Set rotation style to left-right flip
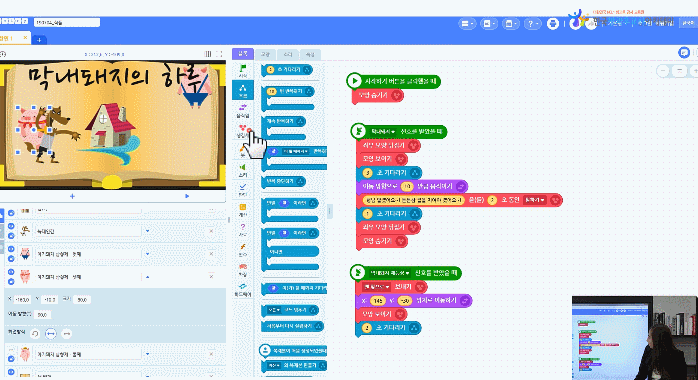The width and height of the screenshot is (698, 380). coord(51,333)
